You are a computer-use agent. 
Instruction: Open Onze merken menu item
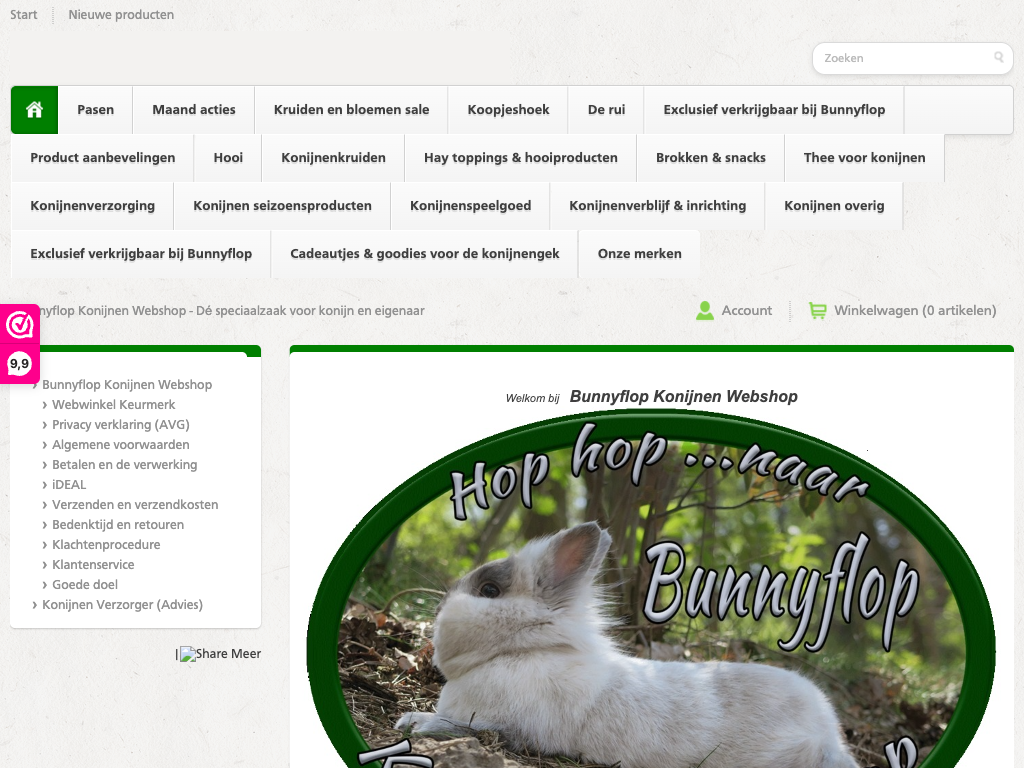(x=639, y=254)
